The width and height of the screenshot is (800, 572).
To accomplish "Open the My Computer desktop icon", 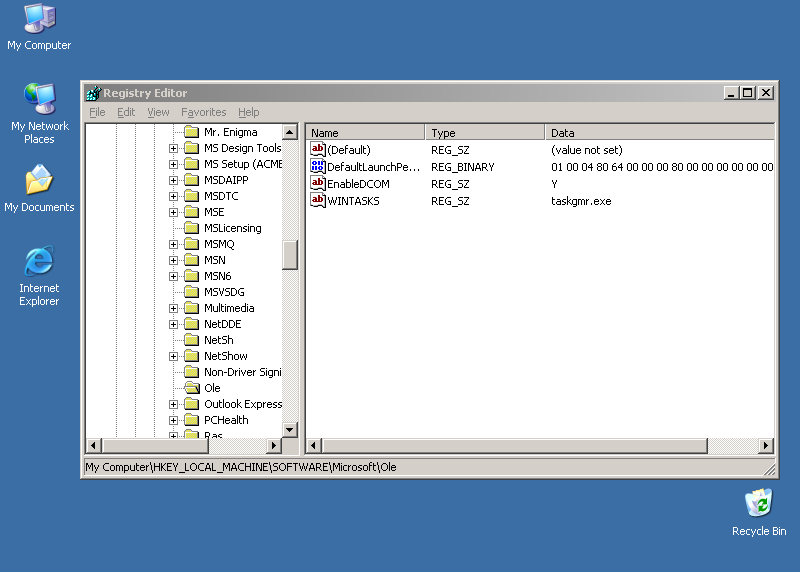I will pyautogui.click(x=39, y=28).
